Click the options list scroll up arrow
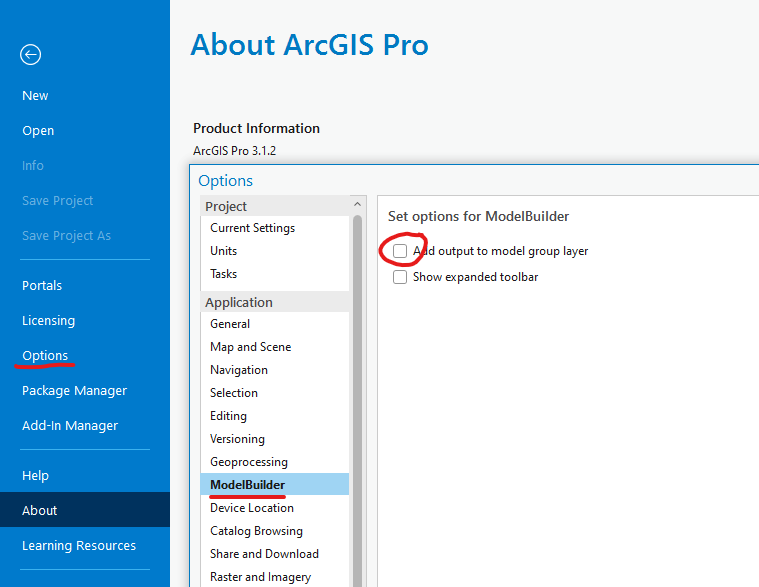 tap(357, 204)
